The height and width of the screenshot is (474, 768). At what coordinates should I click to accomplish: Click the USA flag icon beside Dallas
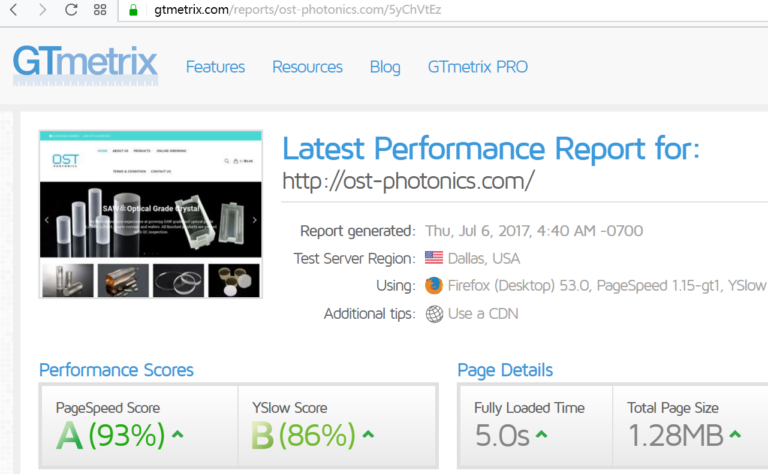point(434,258)
